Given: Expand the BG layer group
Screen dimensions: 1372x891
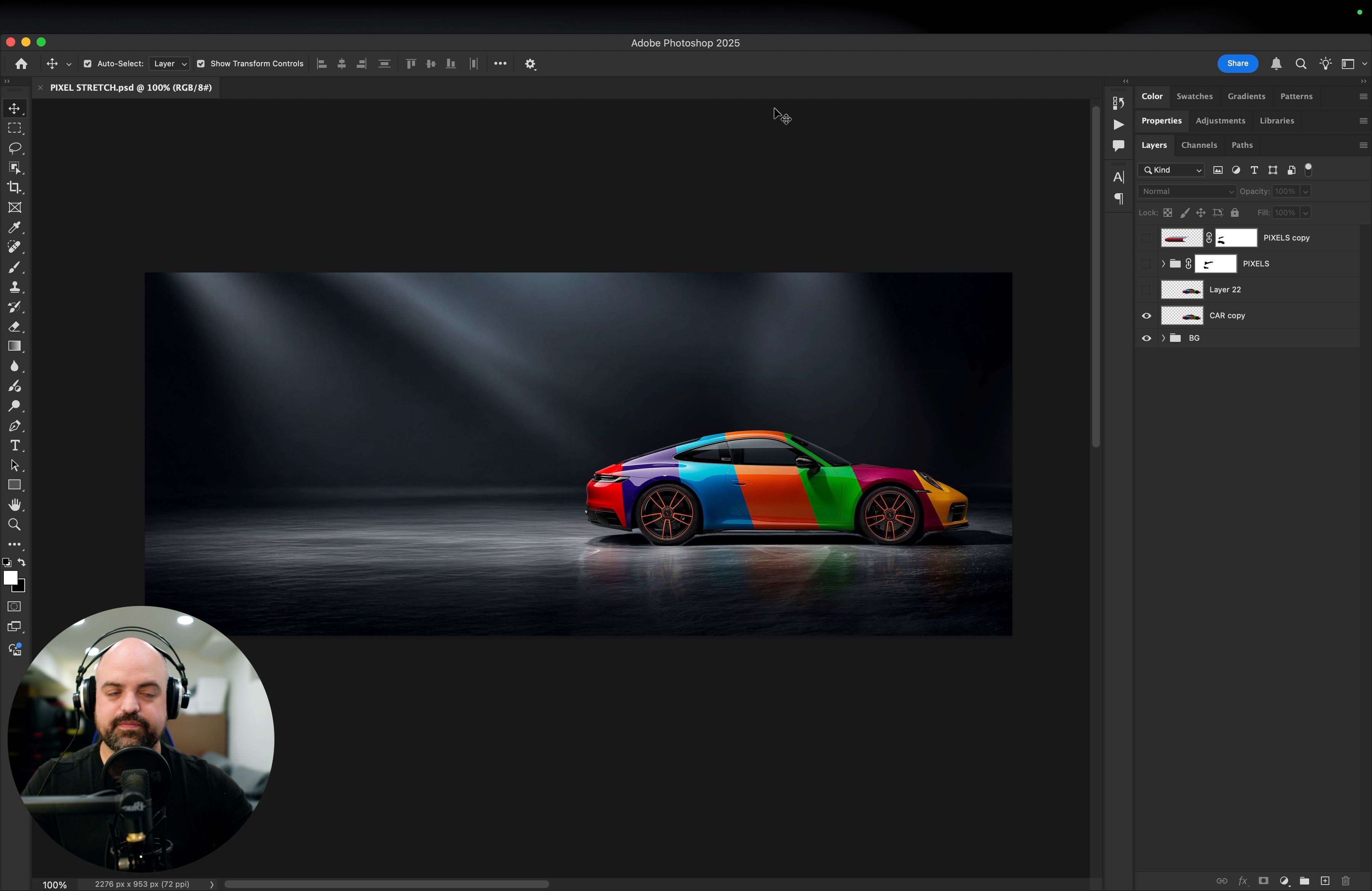Looking at the screenshot, I should (x=1163, y=338).
